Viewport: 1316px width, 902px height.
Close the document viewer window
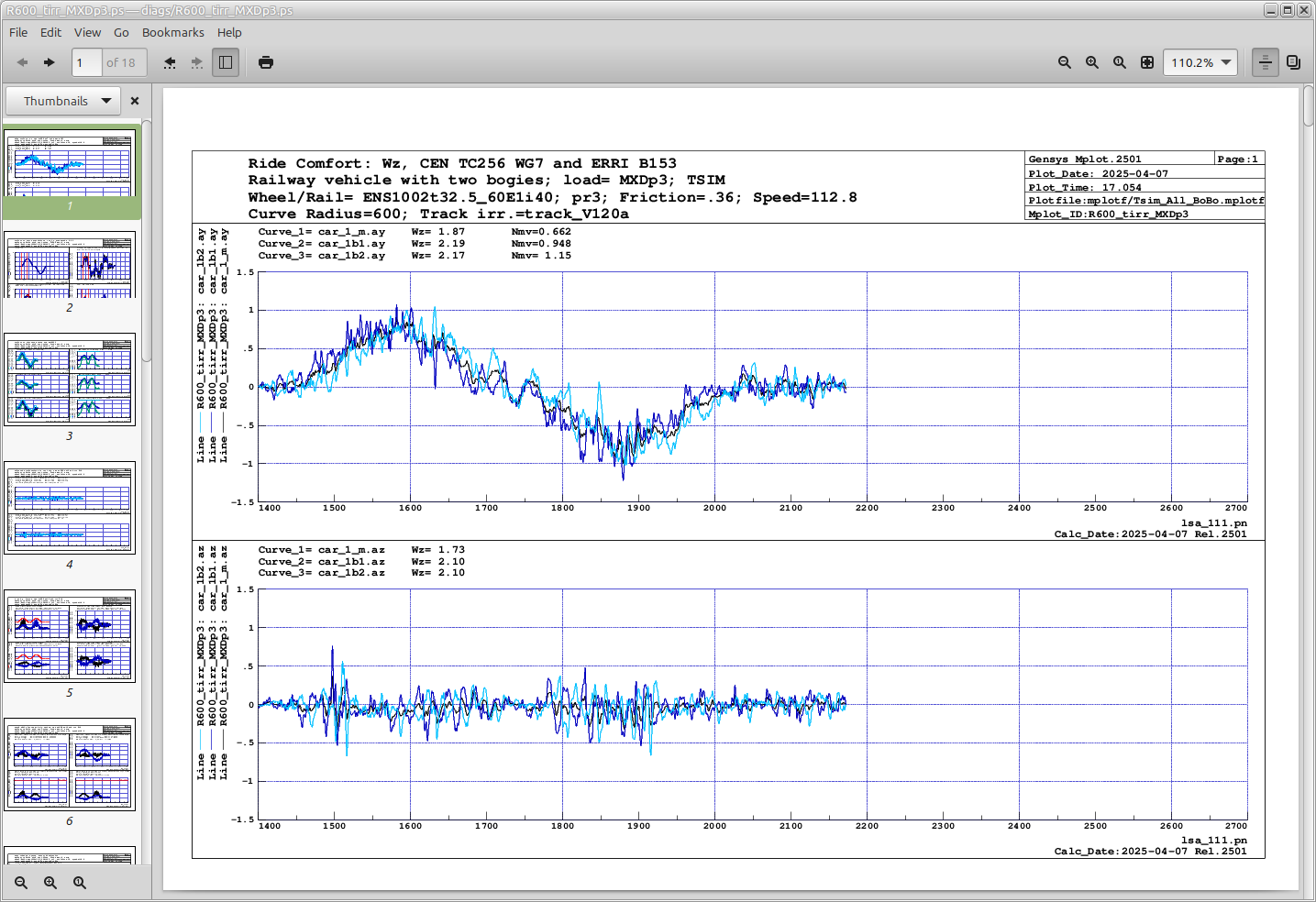click(1304, 10)
